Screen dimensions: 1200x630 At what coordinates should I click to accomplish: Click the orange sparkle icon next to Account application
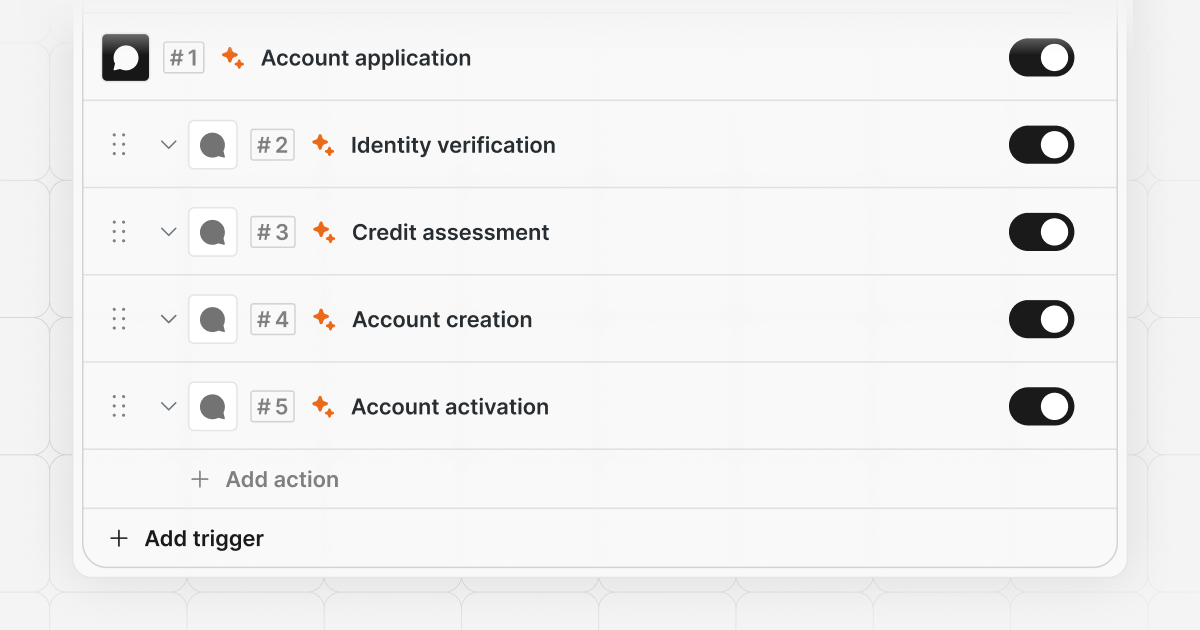[233, 58]
